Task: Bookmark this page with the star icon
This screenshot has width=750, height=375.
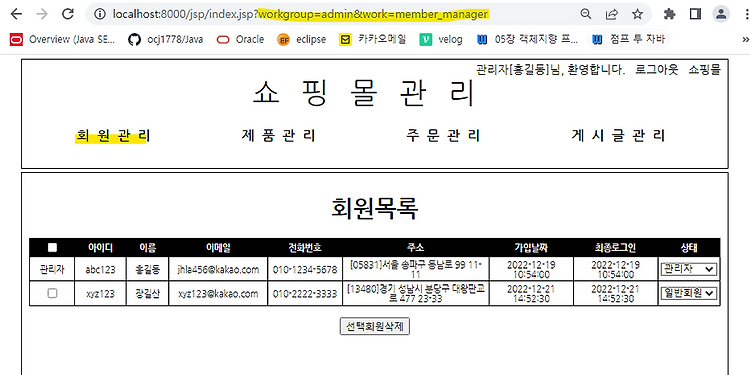Action: 637,14
